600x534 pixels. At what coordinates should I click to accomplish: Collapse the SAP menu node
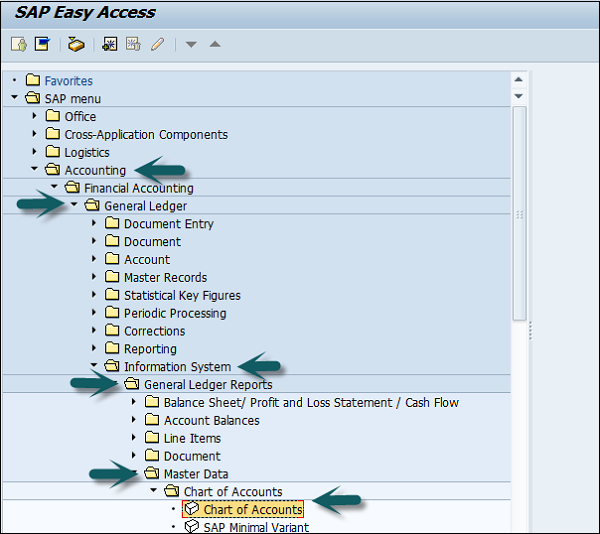15,97
